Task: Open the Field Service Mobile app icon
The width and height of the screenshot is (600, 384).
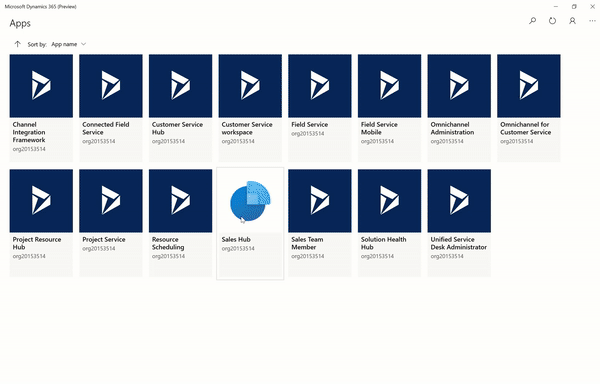Action: 390,86
